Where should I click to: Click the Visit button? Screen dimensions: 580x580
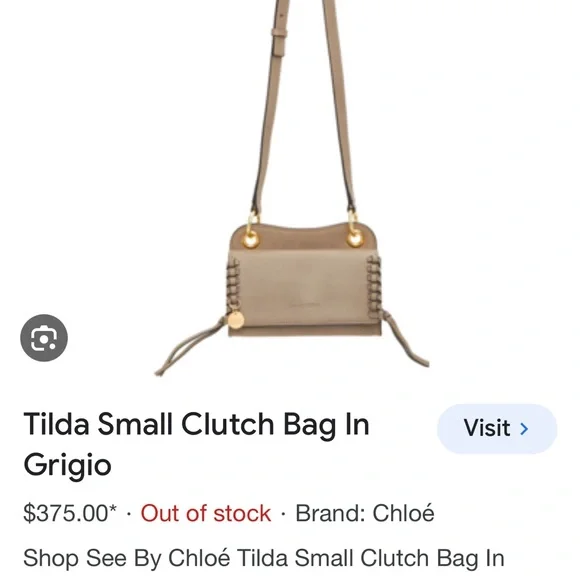pos(497,429)
